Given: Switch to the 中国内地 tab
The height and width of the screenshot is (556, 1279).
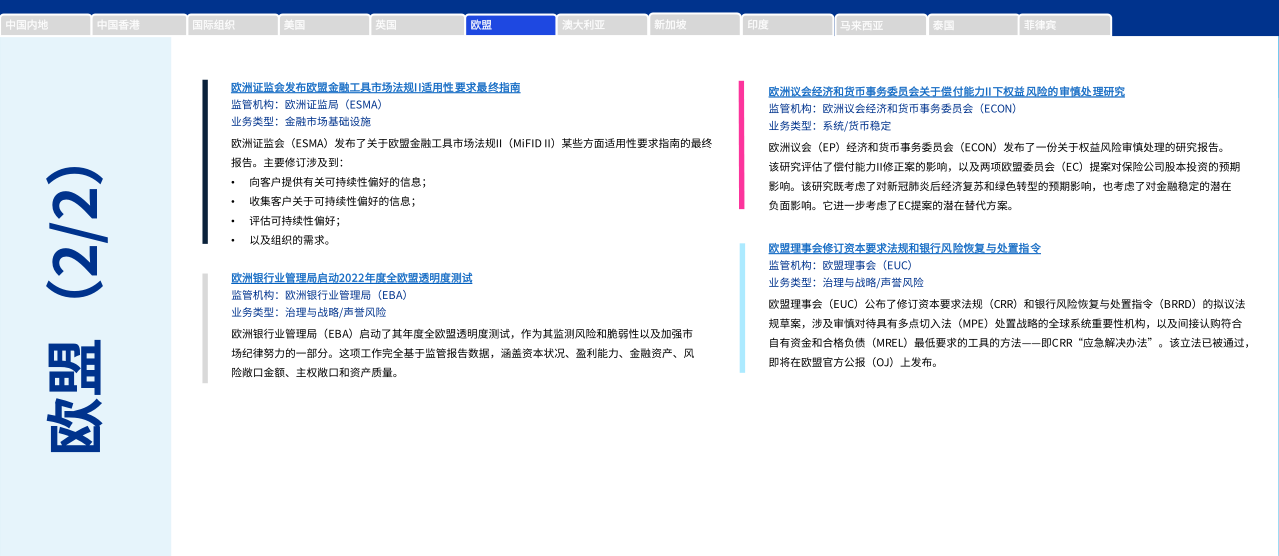Looking at the screenshot, I should coord(46,25).
